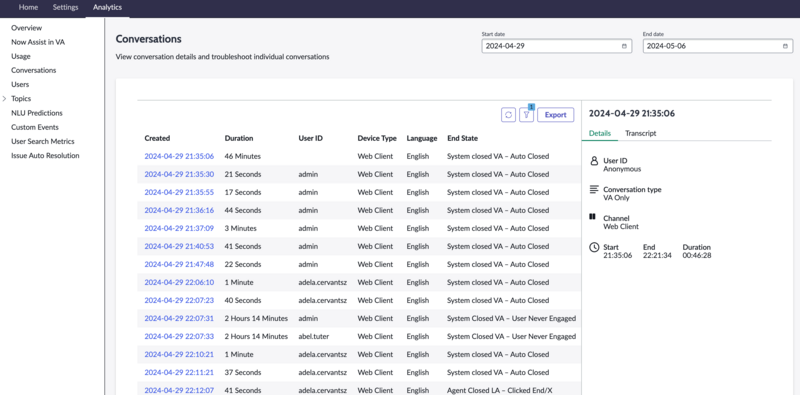Click the User ID person icon
The image size is (800, 395).
[594, 161]
